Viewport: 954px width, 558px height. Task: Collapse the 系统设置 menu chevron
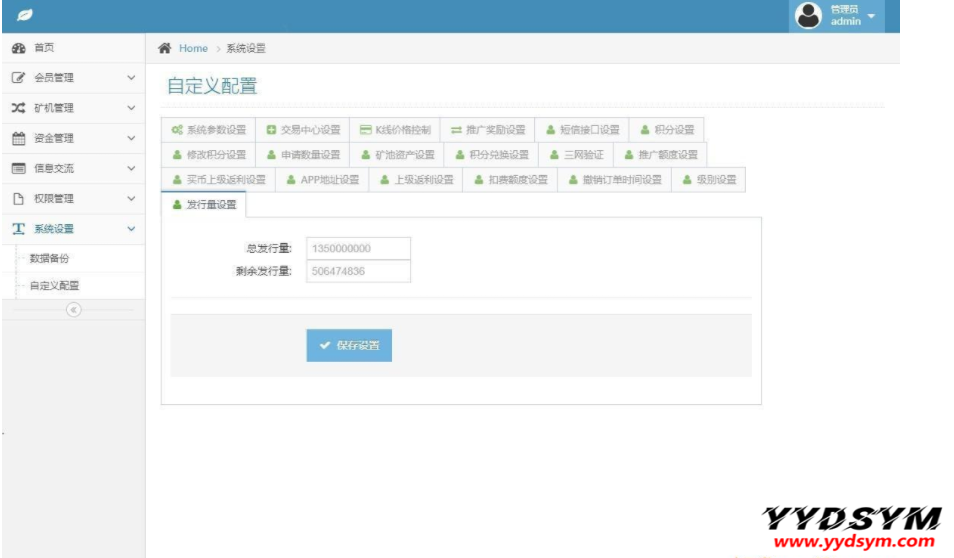[x=131, y=229]
